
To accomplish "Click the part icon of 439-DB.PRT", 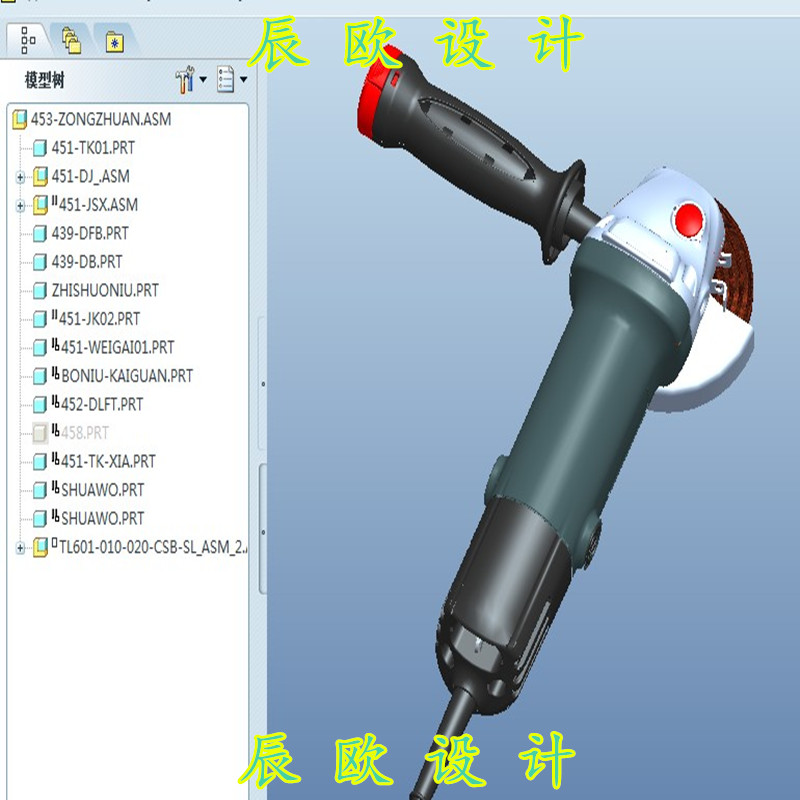I will (x=40, y=263).
